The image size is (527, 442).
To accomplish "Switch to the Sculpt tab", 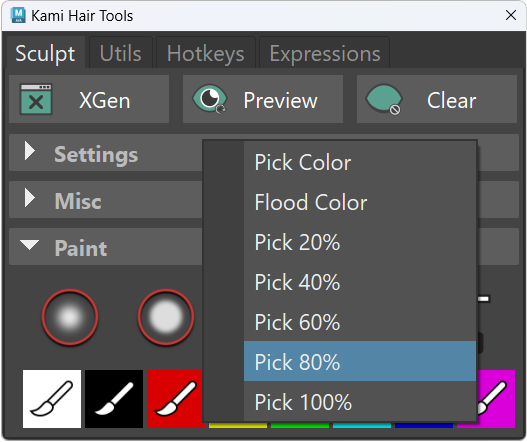I will pyautogui.click(x=45, y=53).
